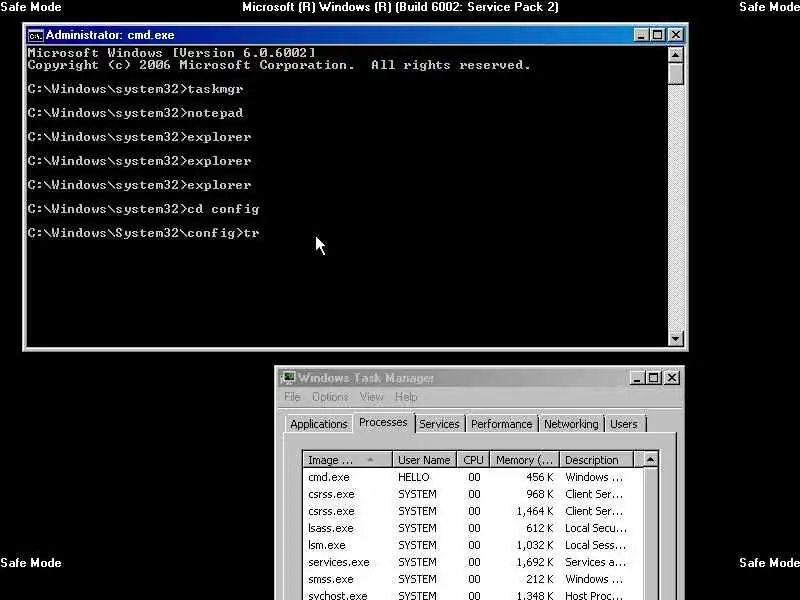Click the HELLO user name cell

(x=414, y=477)
